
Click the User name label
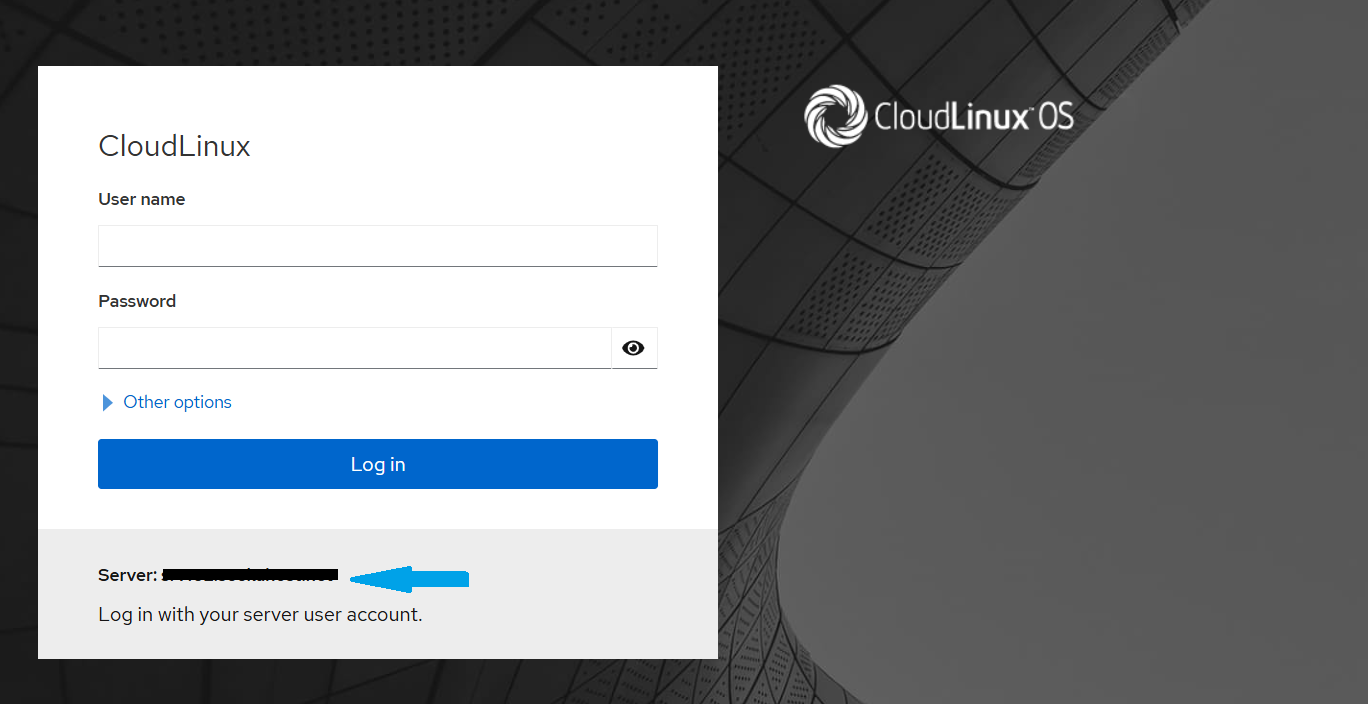(x=141, y=199)
